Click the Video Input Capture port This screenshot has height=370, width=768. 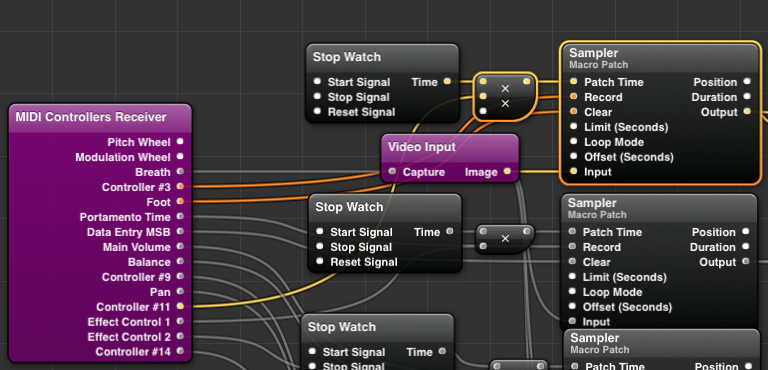[392, 172]
